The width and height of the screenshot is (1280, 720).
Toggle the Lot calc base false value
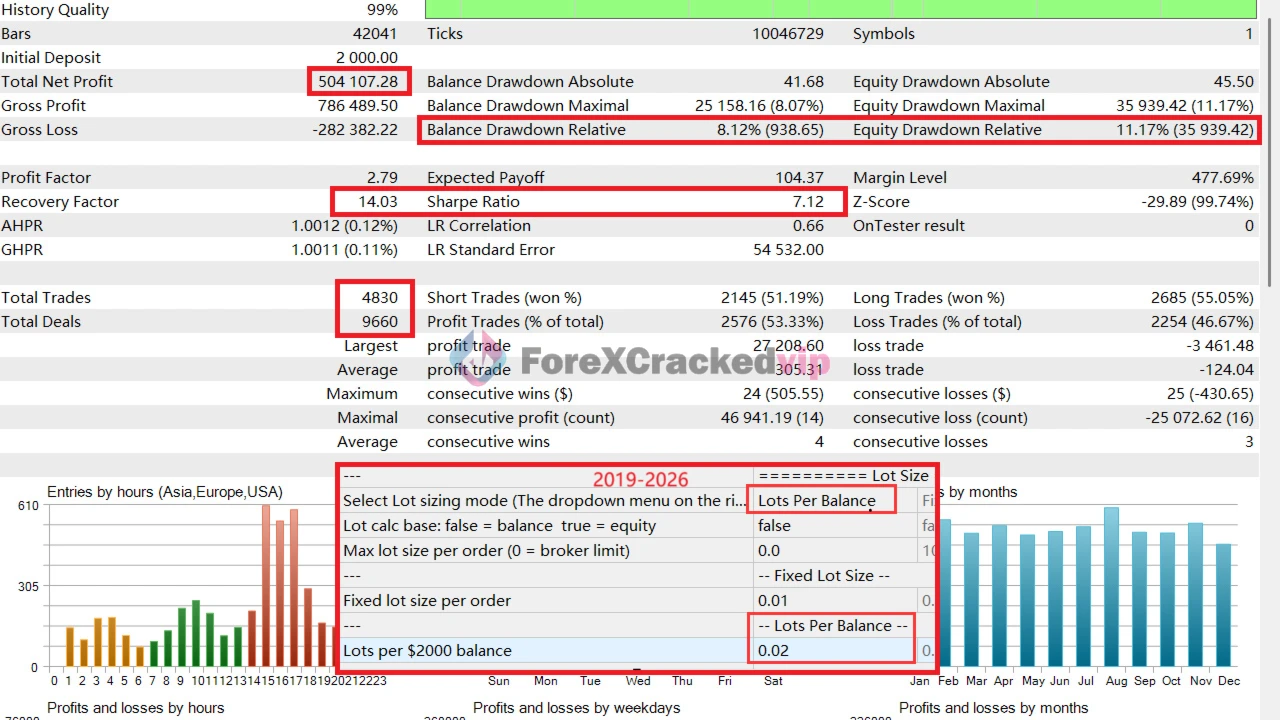[774, 526]
